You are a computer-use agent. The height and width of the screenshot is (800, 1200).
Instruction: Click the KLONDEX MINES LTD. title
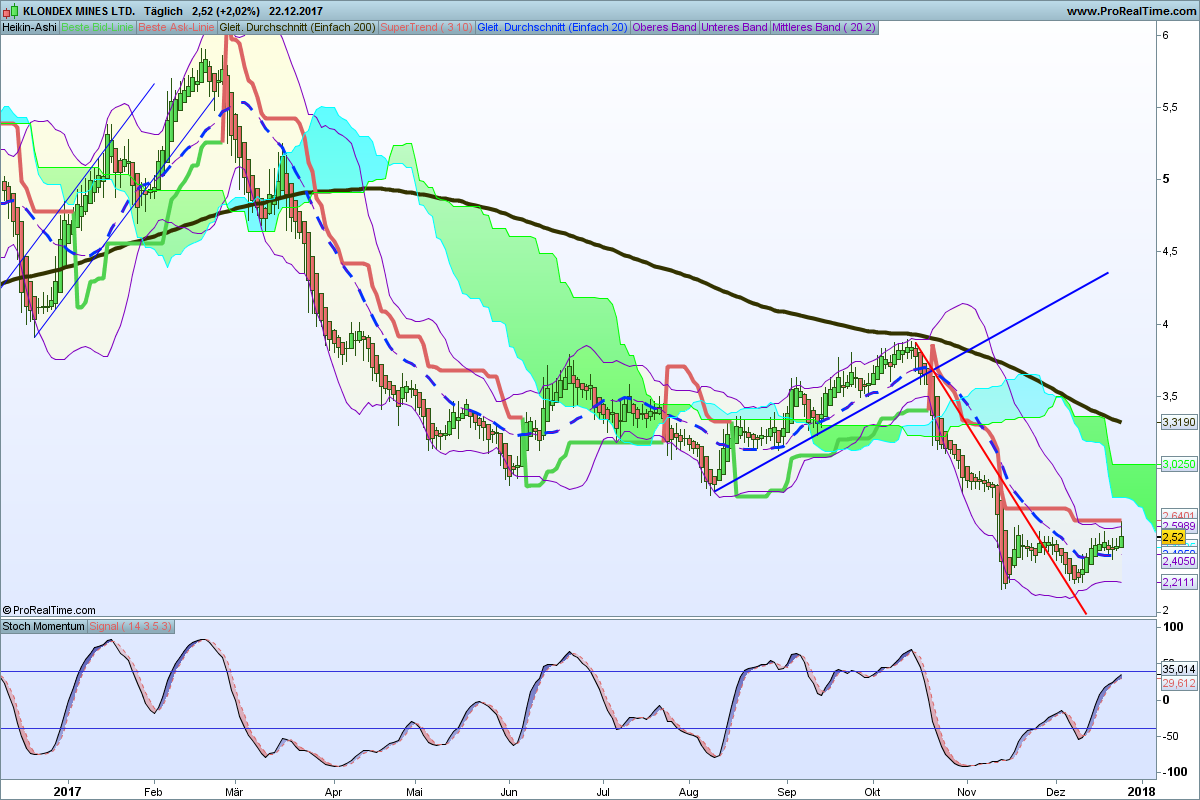79,11
